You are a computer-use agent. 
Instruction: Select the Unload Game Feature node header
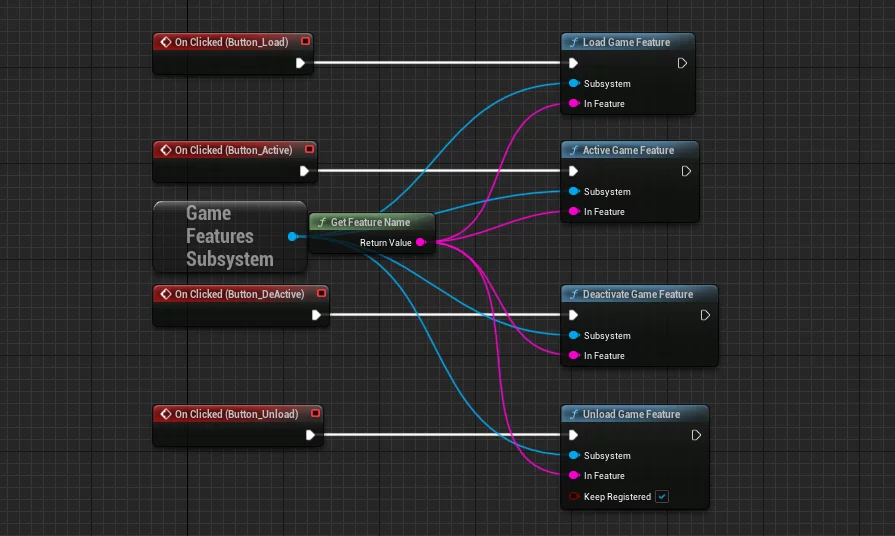[631, 414]
